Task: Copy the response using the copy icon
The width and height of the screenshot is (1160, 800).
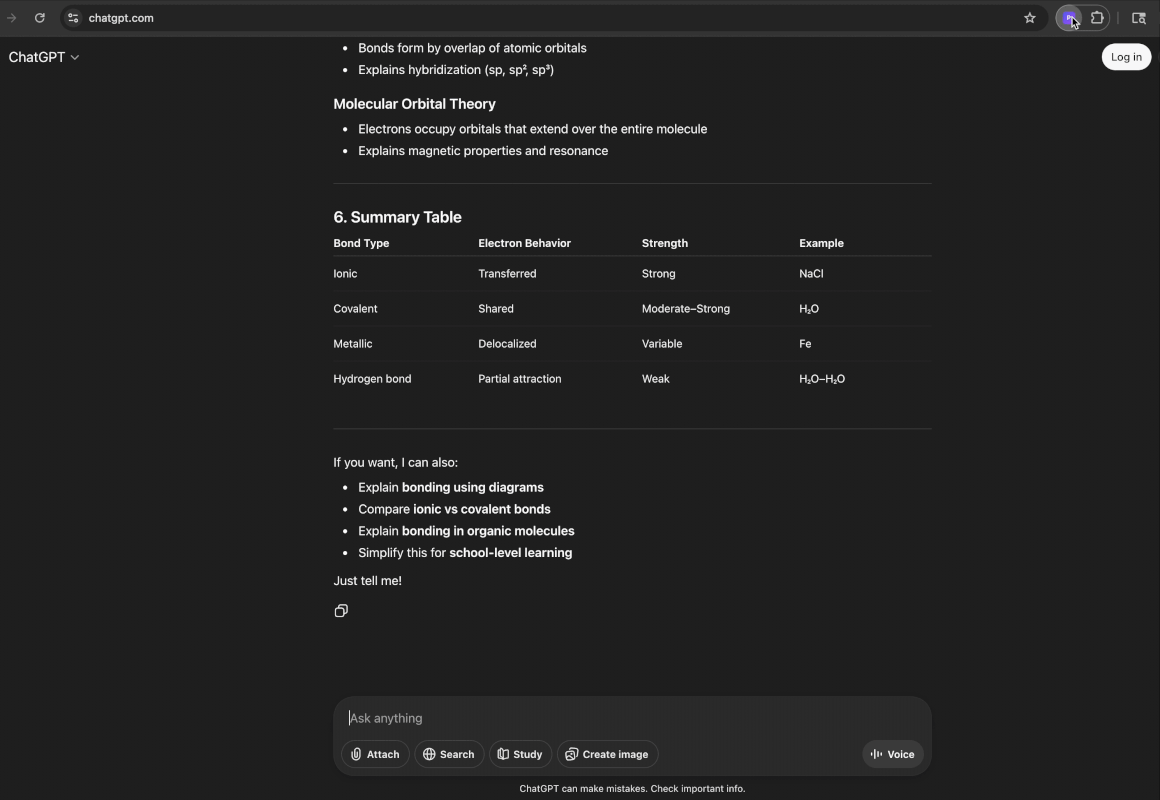Action: click(x=341, y=610)
